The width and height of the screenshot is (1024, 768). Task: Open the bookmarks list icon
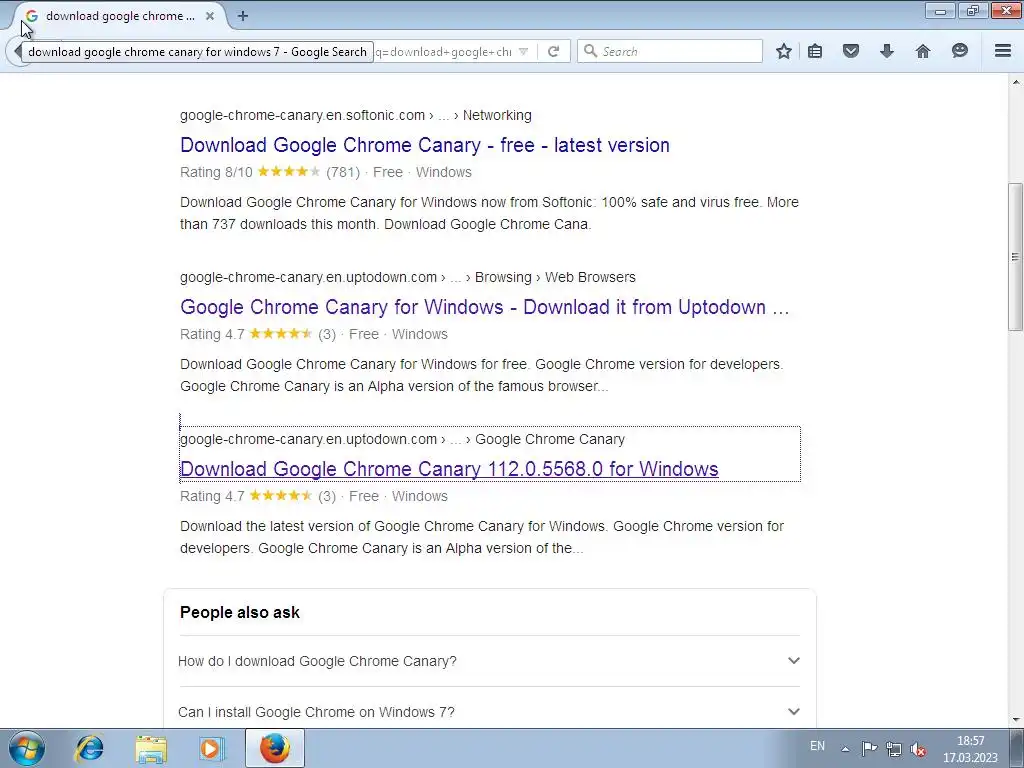tap(815, 51)
